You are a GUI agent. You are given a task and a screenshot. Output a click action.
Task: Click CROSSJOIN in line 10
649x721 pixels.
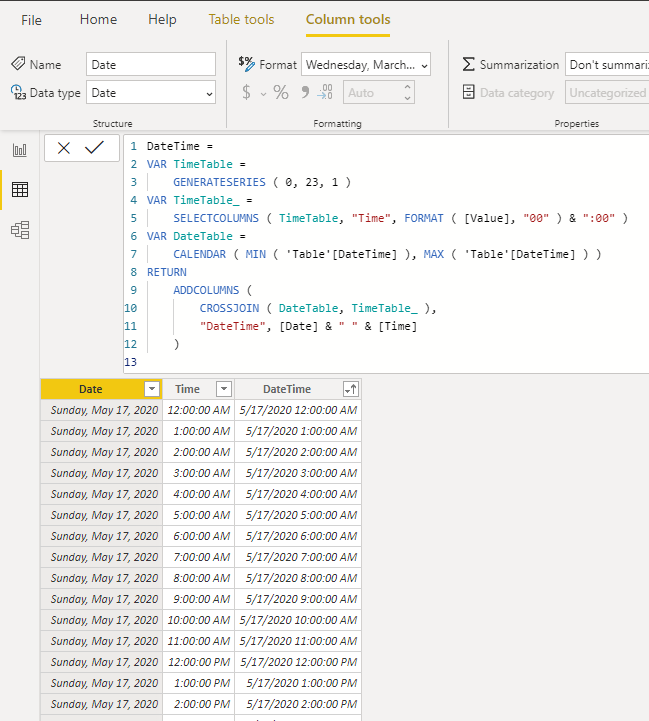point(229,308)
